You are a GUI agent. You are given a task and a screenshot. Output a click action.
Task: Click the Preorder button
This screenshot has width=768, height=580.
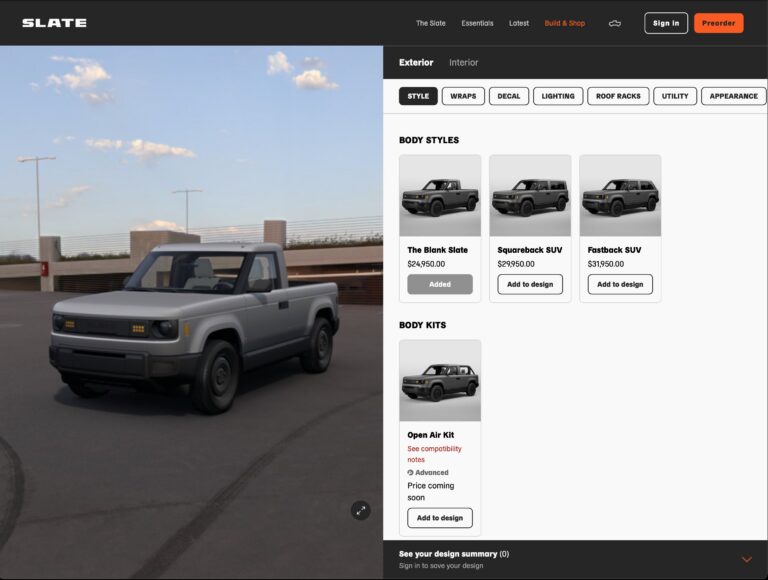click(x=719, y=23)
